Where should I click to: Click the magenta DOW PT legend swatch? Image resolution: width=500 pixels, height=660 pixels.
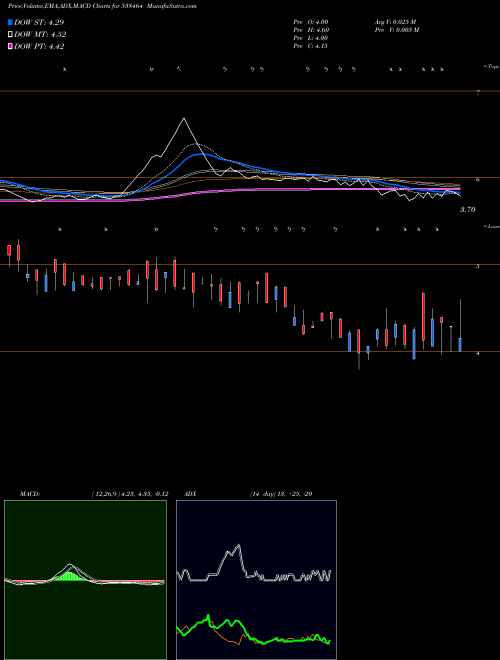10,47
